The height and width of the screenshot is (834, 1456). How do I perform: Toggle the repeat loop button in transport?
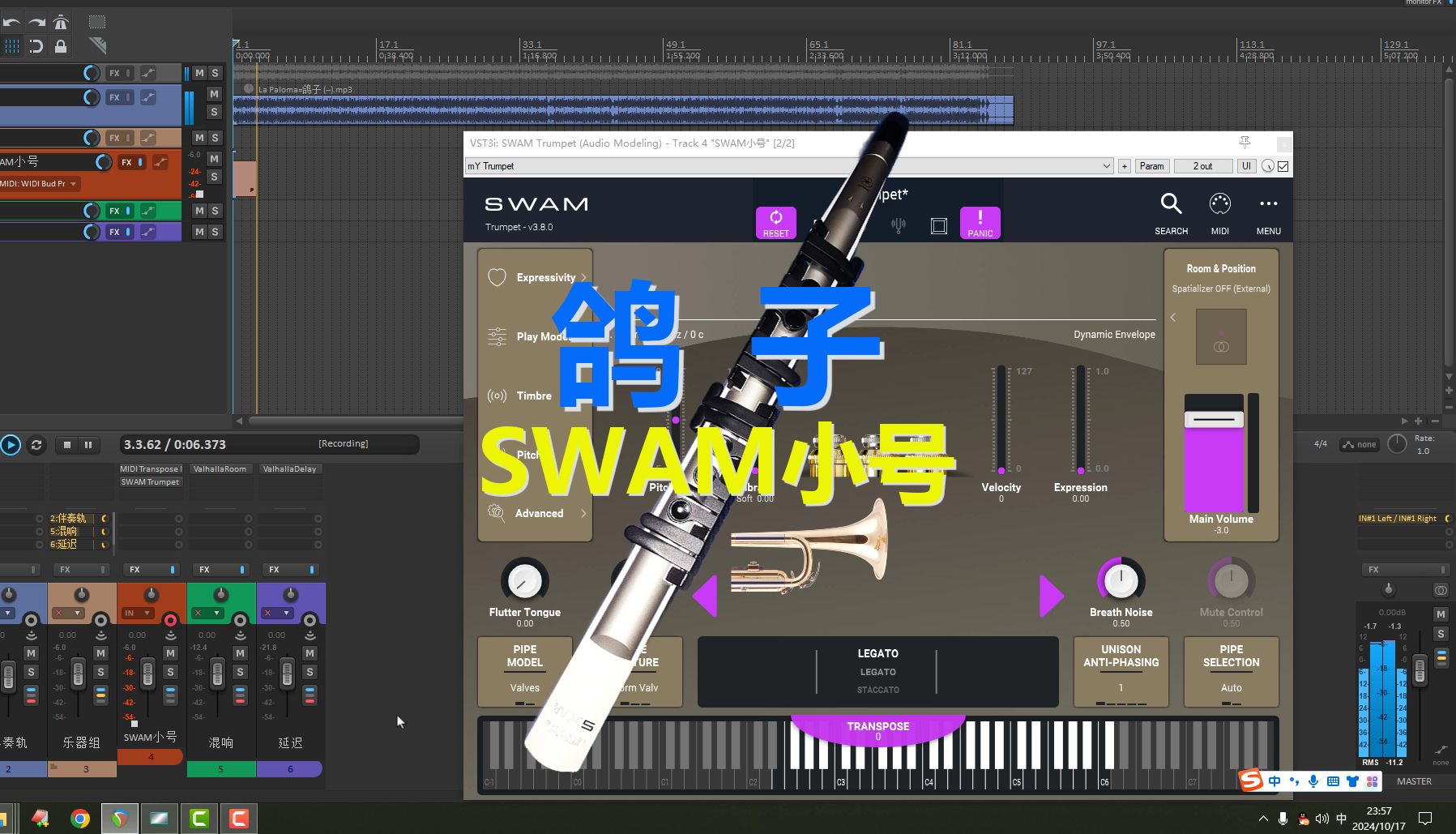[36, 444]
